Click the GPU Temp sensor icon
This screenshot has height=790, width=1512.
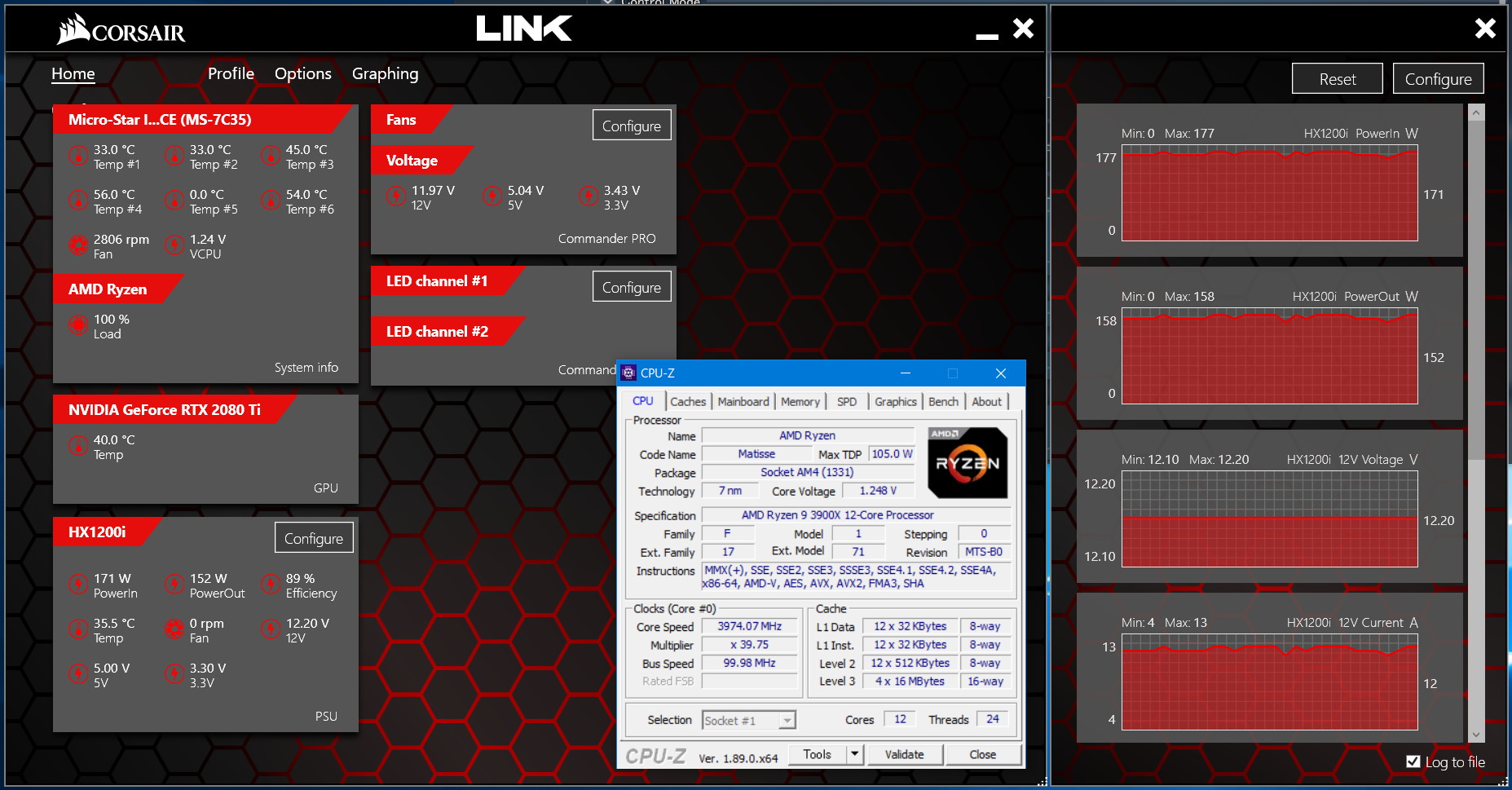point(78,446)
